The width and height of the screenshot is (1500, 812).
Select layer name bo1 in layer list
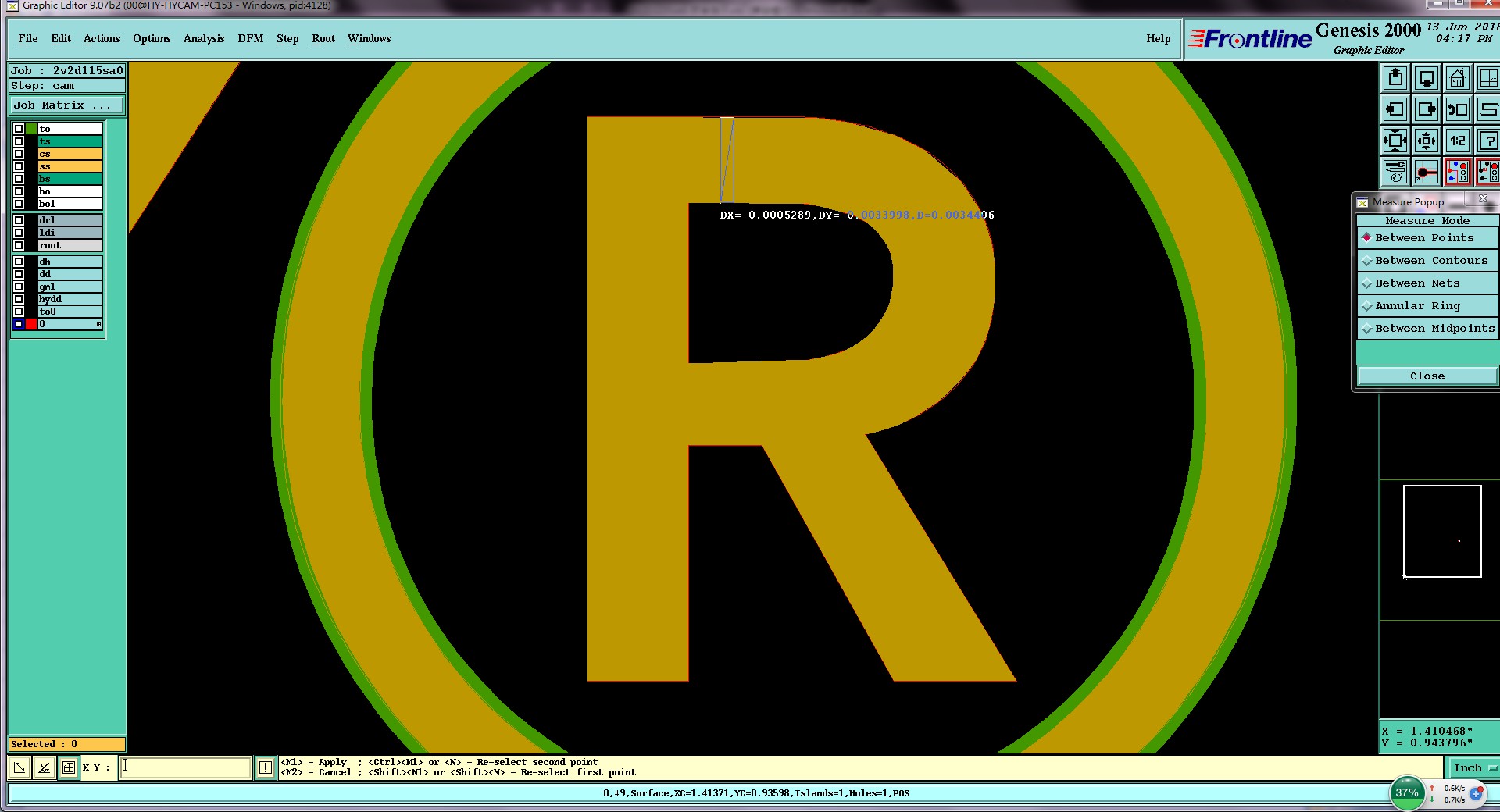[70, 204]
